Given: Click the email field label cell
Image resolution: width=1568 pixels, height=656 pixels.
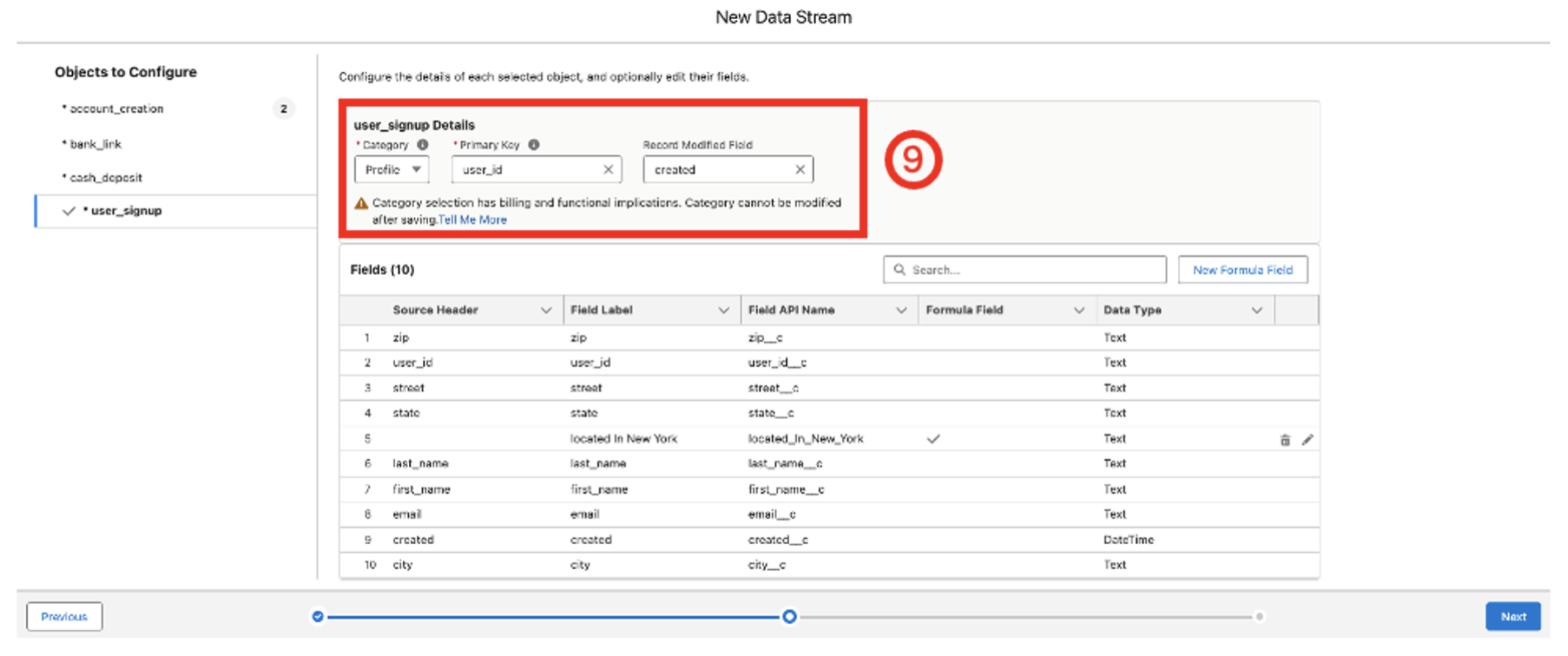Looking at the screenshot, I should click(584, 515).
